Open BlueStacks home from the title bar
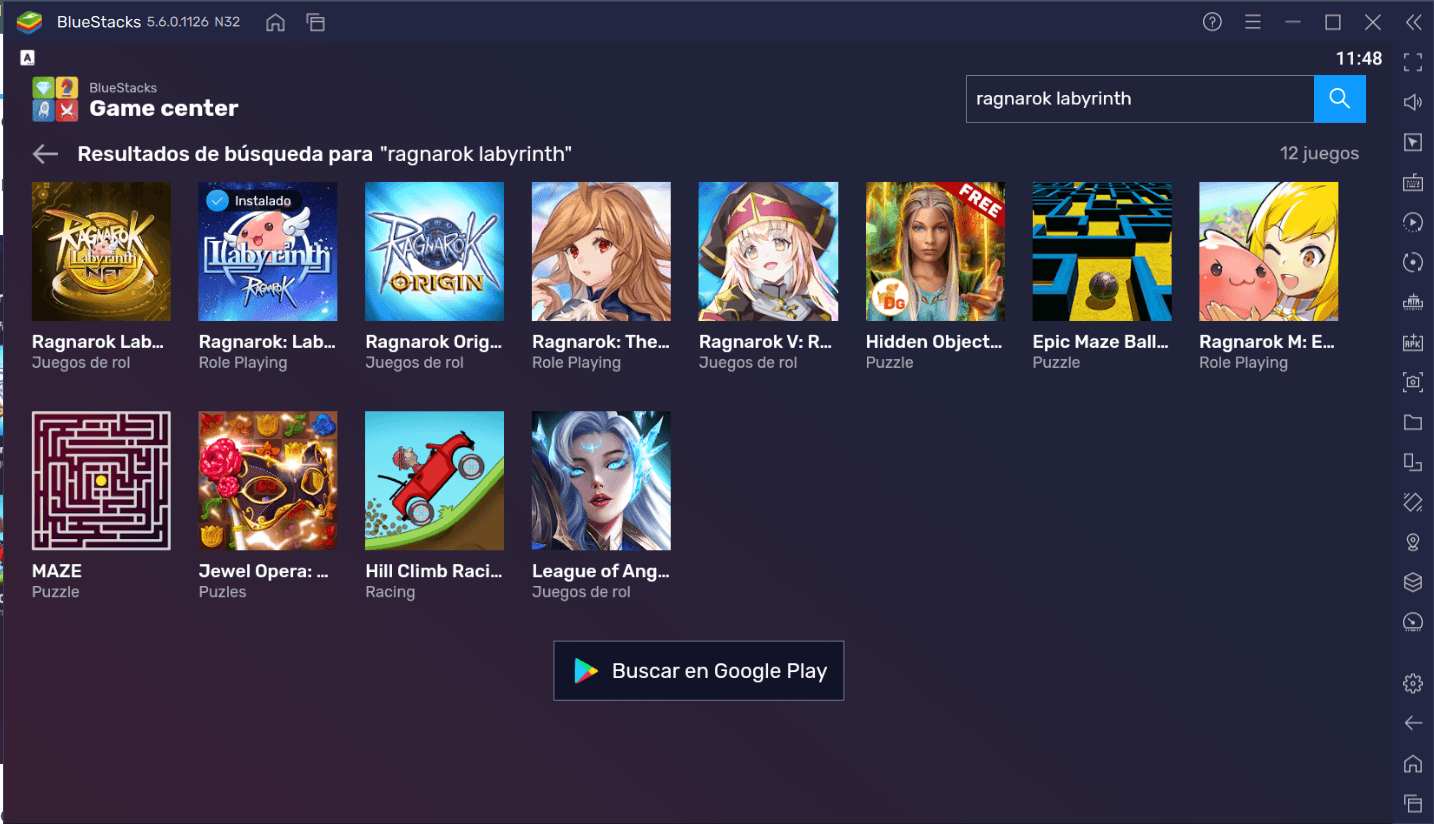1434x824 pixels. click(x=275, y=22)
